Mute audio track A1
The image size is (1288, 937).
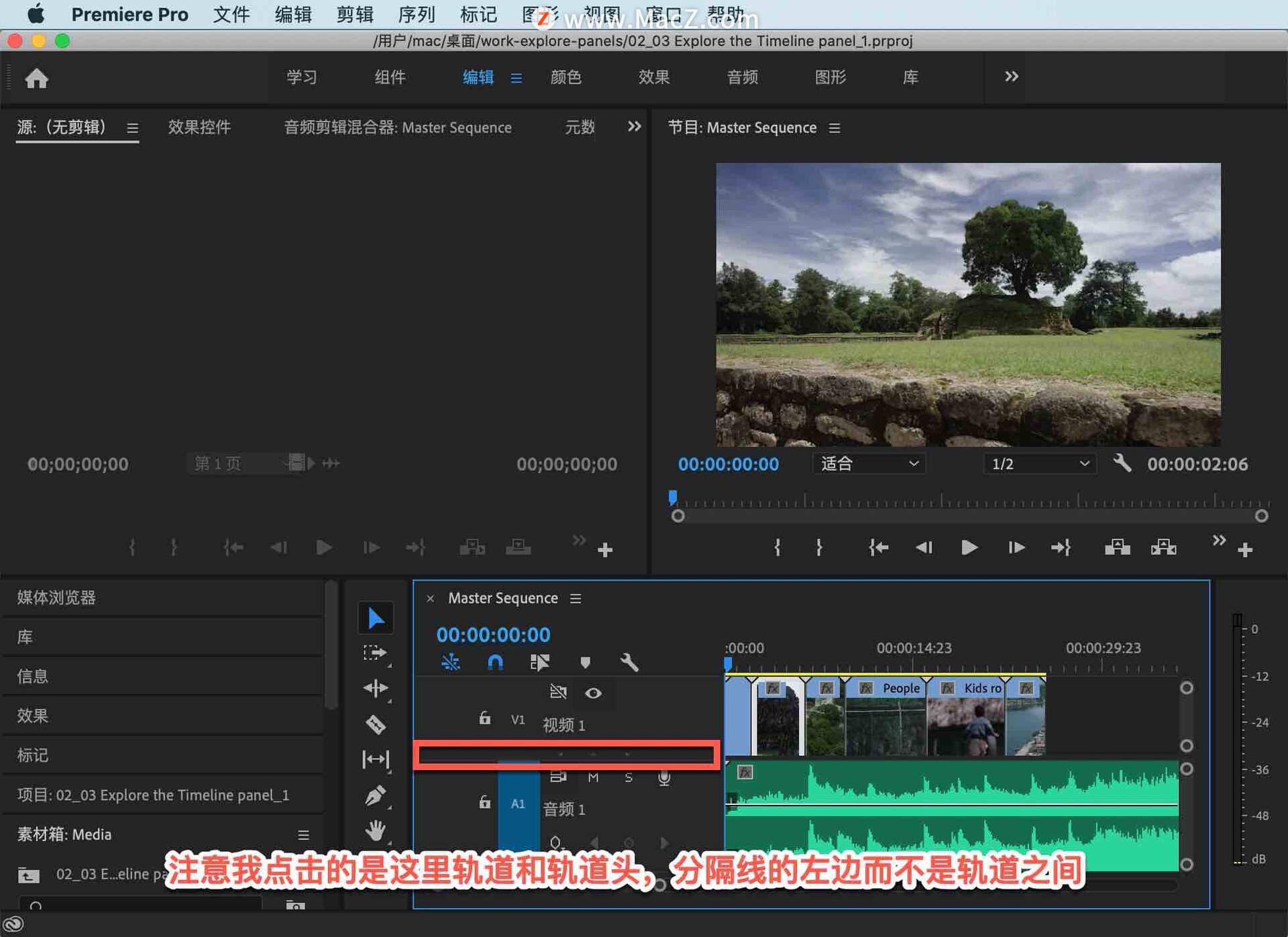pyautogui.click(x=593, y=777)
